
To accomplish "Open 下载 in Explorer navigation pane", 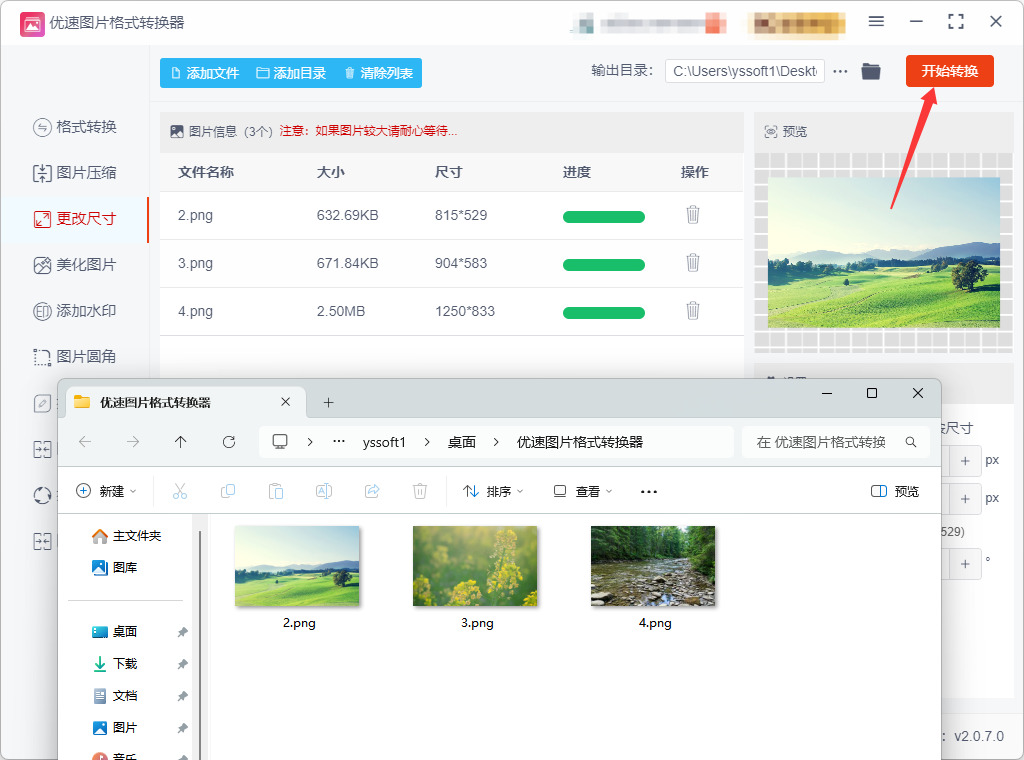I will [x=115, y=664].
